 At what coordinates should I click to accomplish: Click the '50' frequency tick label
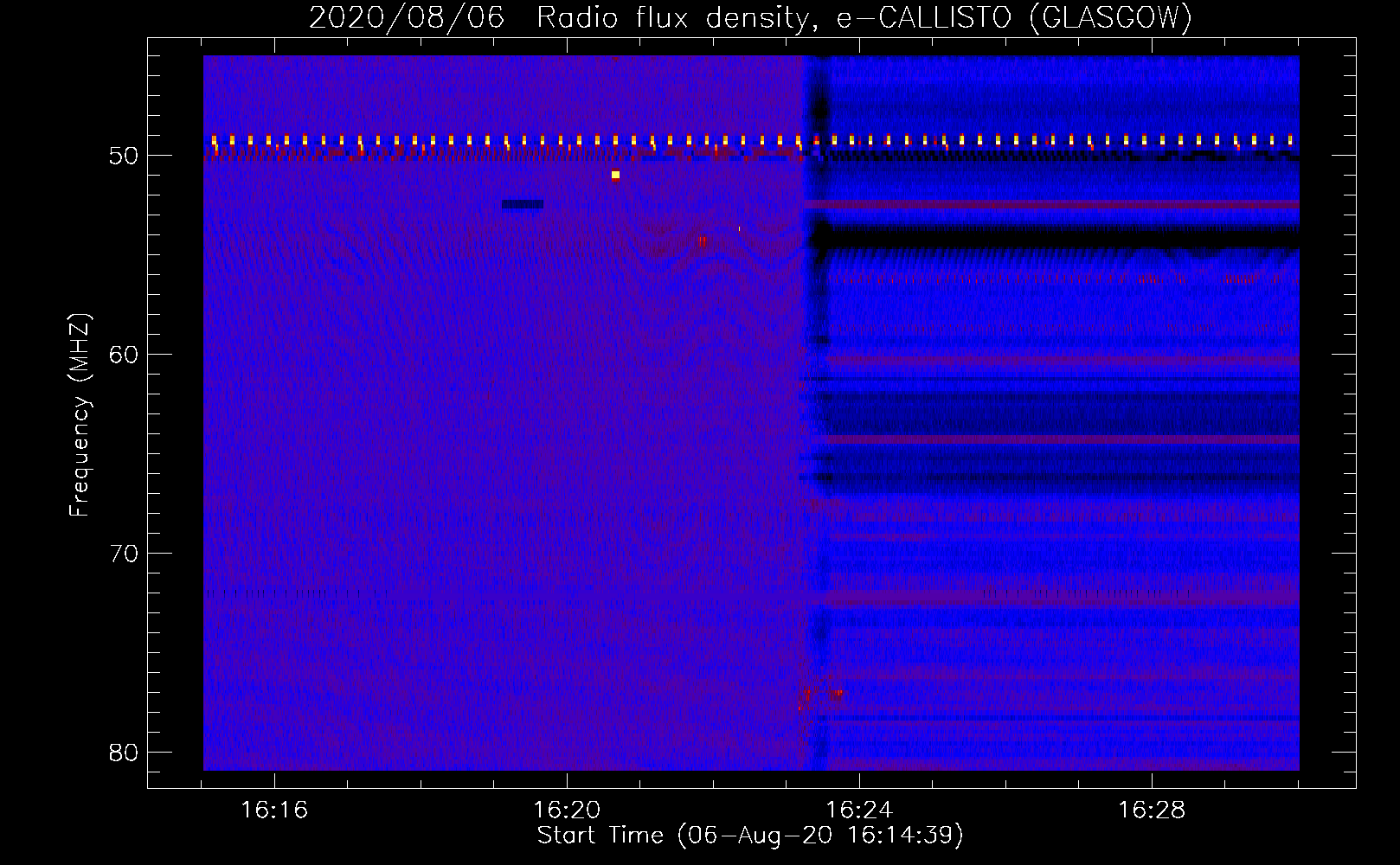124,156
